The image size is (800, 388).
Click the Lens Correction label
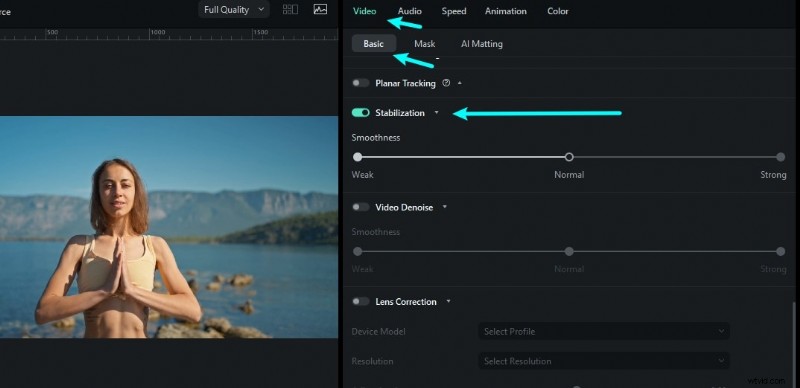(406, 302)
